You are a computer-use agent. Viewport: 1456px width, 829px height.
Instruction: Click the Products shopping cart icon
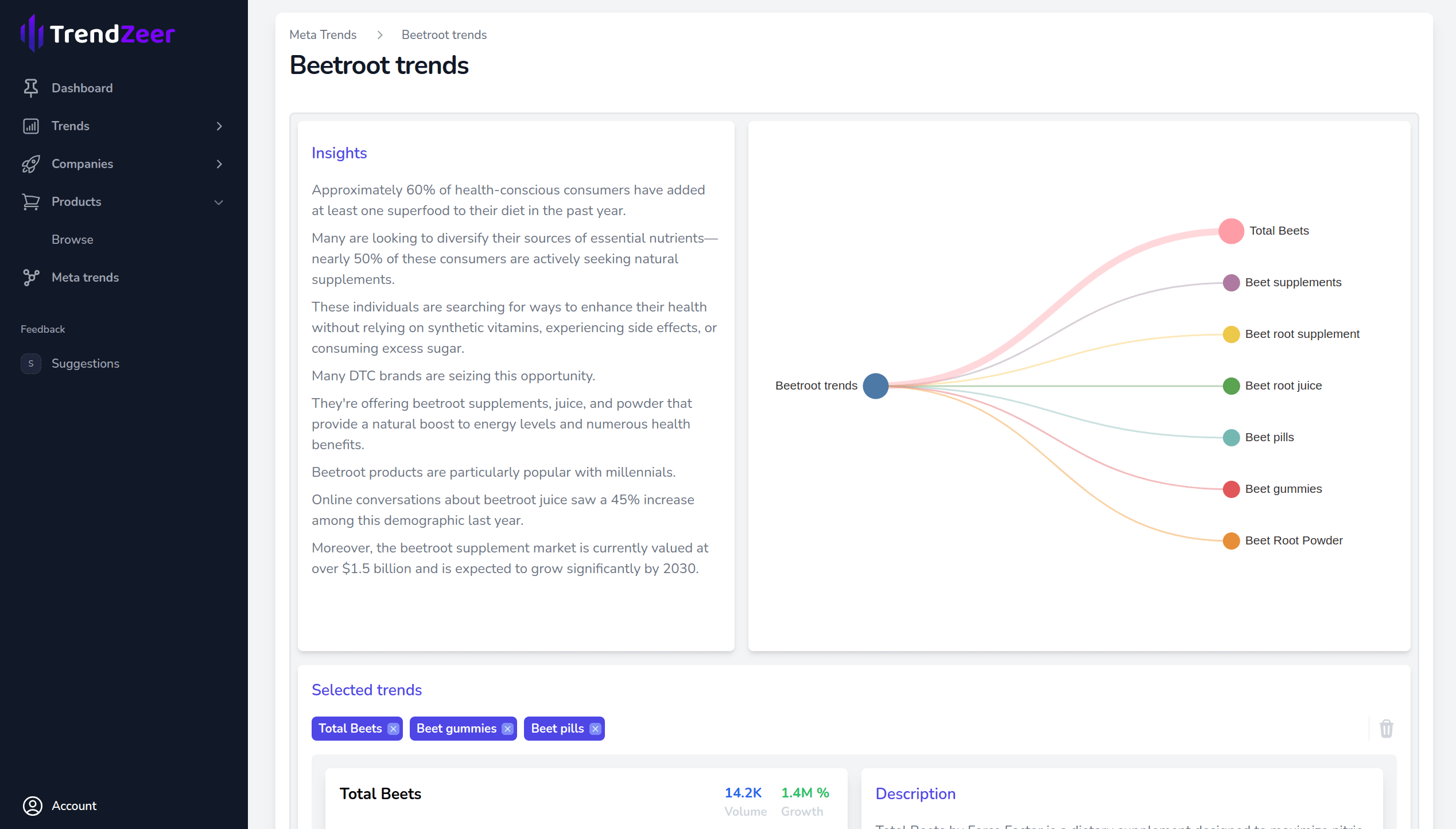[x=31, y=202]
